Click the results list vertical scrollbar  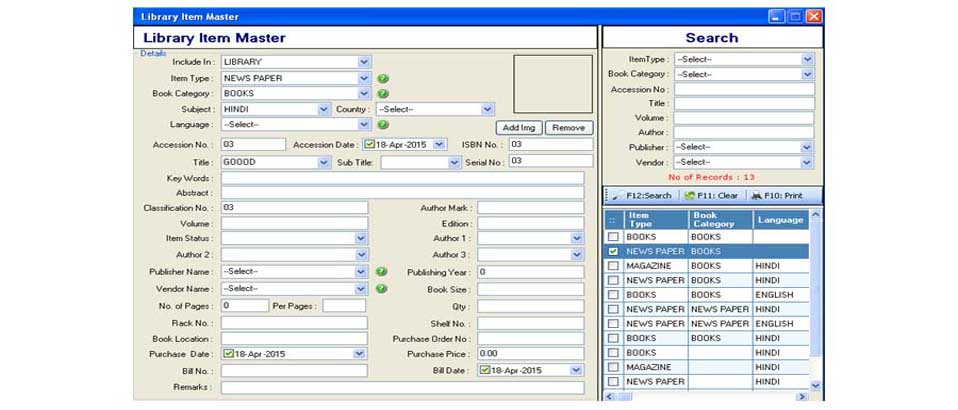pyautogui.click(x=815, y=300)
